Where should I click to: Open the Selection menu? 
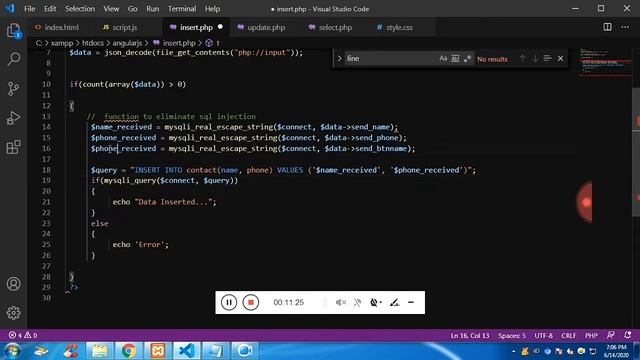click(80, 9)
